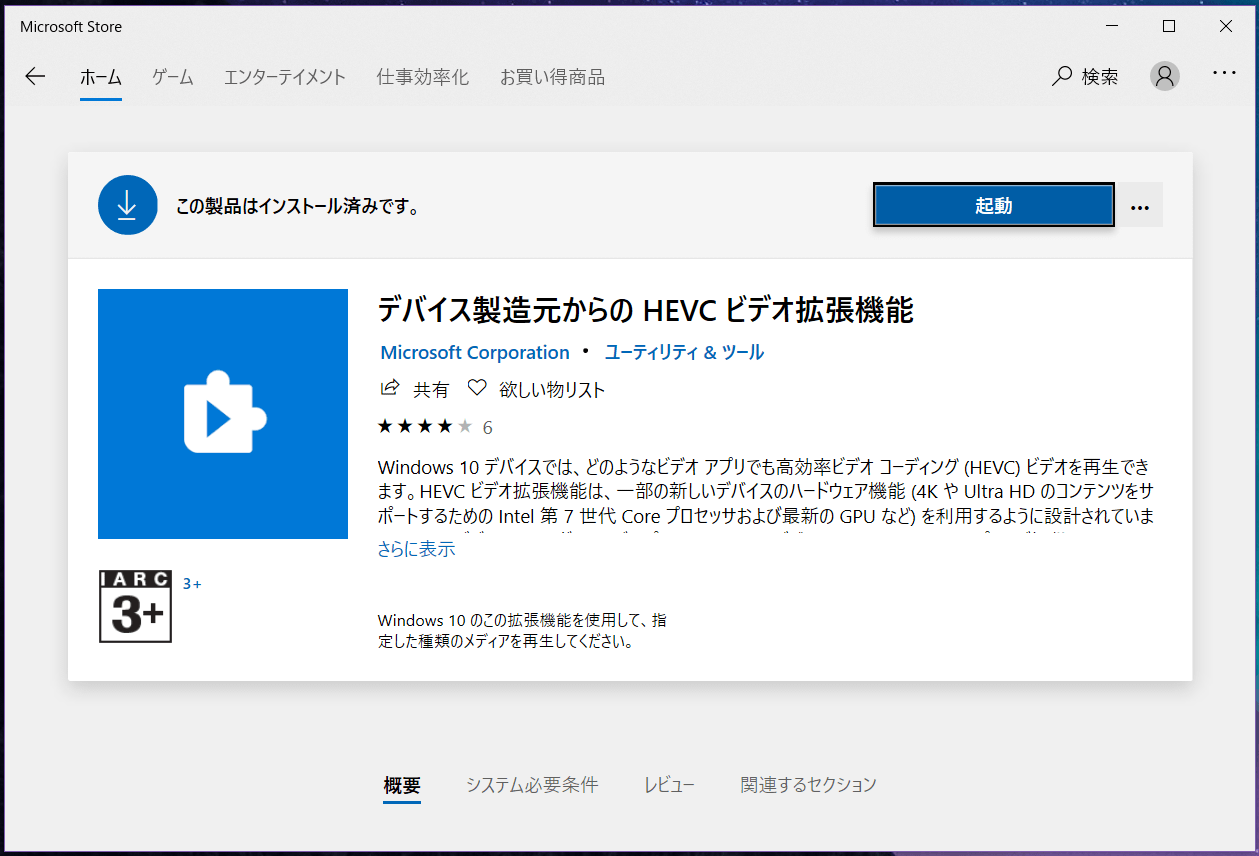Jump to 関連するセクション
1259x856 pixels.
coord(808,785)
